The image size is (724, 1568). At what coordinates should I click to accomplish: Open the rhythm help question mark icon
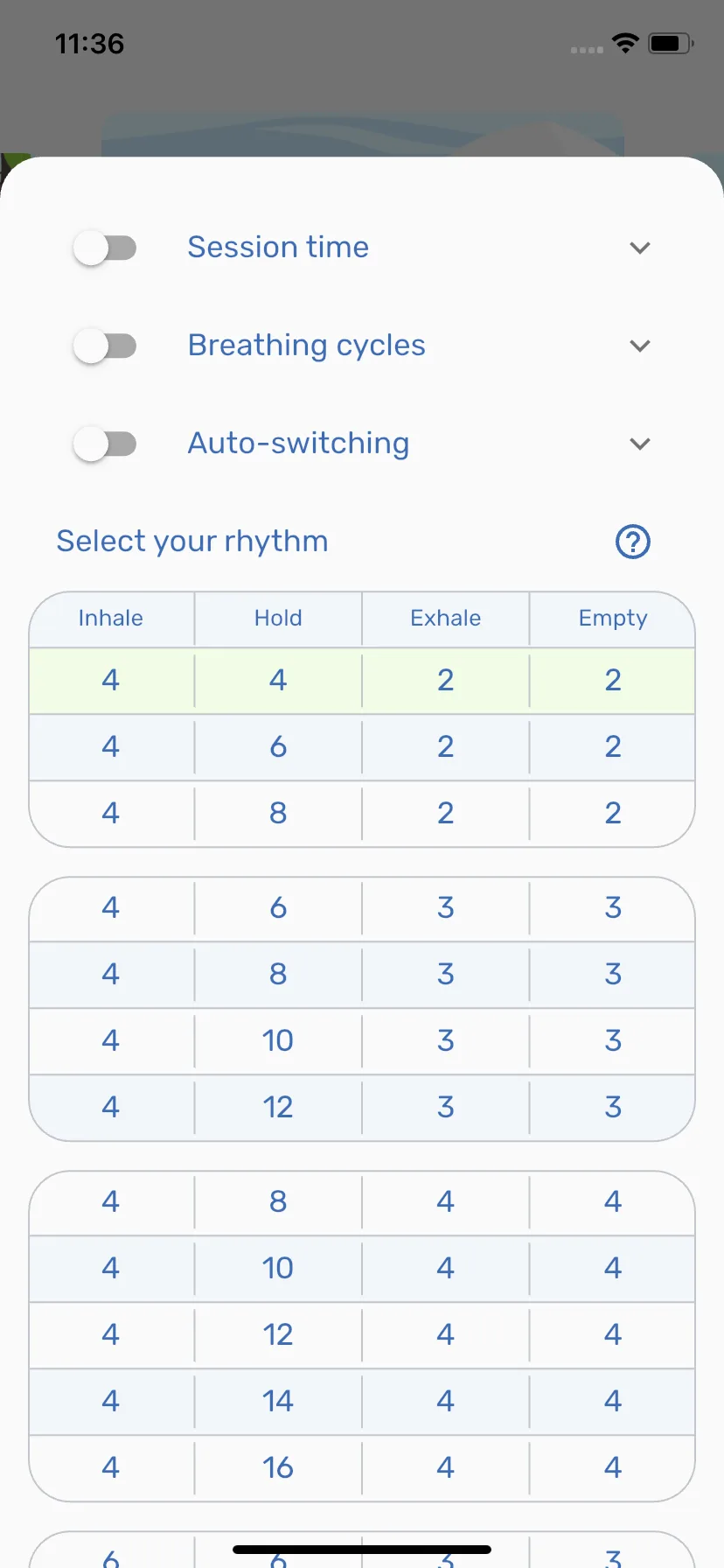pos(633,542)
